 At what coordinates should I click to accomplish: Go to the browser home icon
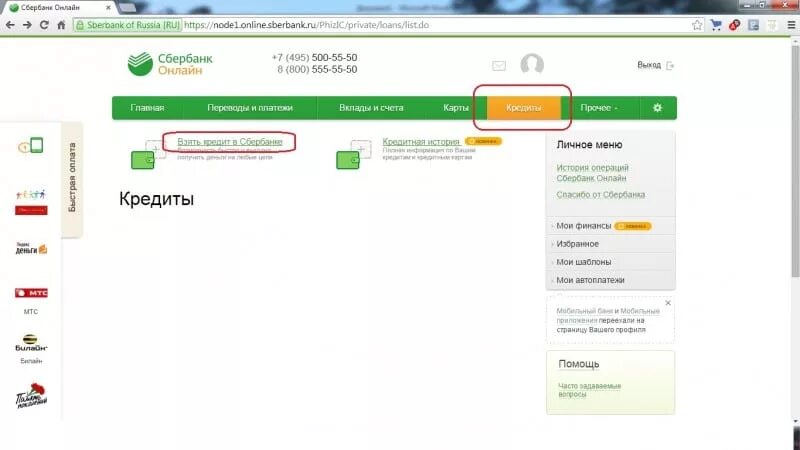click(x=61, y=25)
